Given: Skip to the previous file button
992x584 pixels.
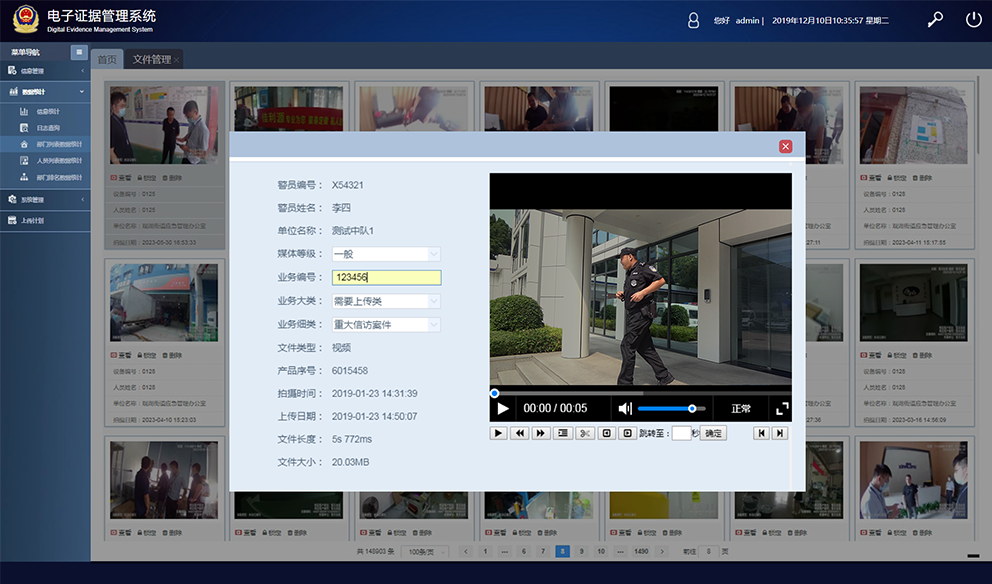Looking at the screenshot, I should 761,433.
